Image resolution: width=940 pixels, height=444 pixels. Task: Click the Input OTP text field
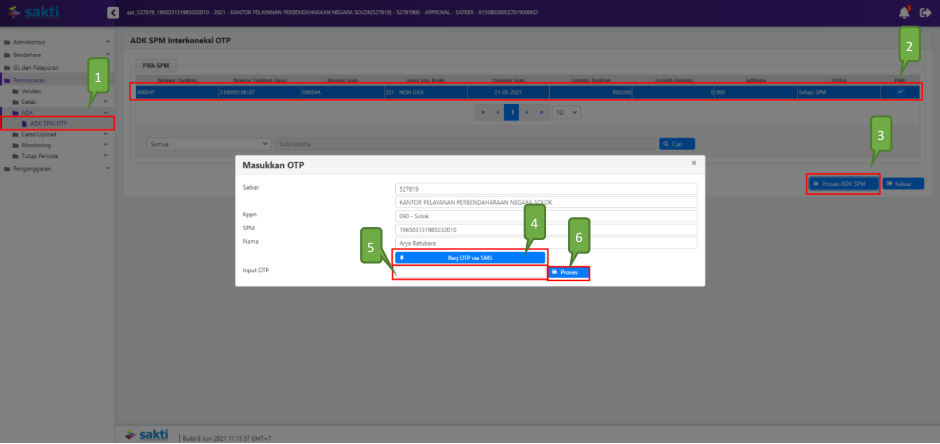coord(468,272)
